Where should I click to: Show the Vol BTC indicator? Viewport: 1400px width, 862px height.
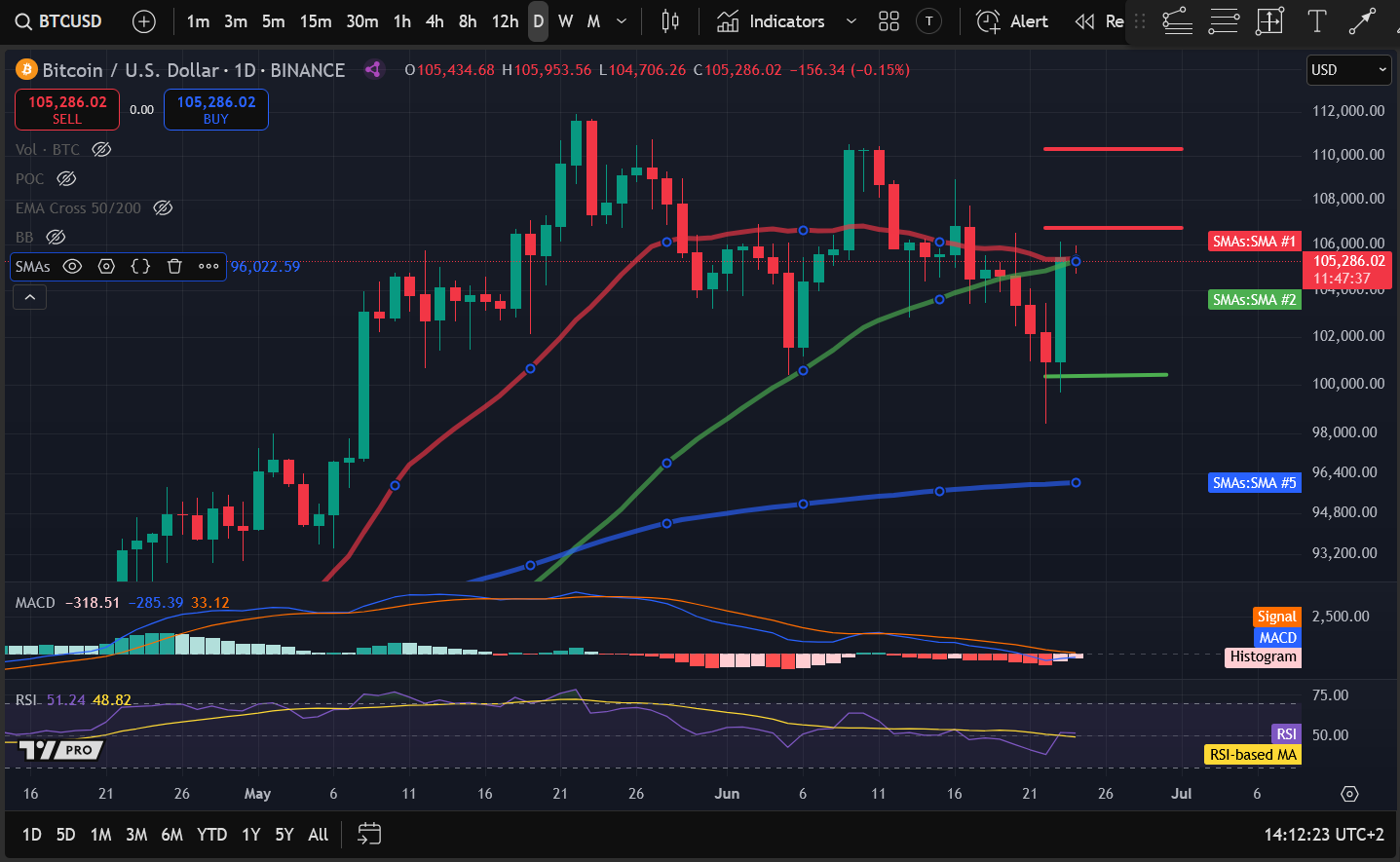pos(101,149)
